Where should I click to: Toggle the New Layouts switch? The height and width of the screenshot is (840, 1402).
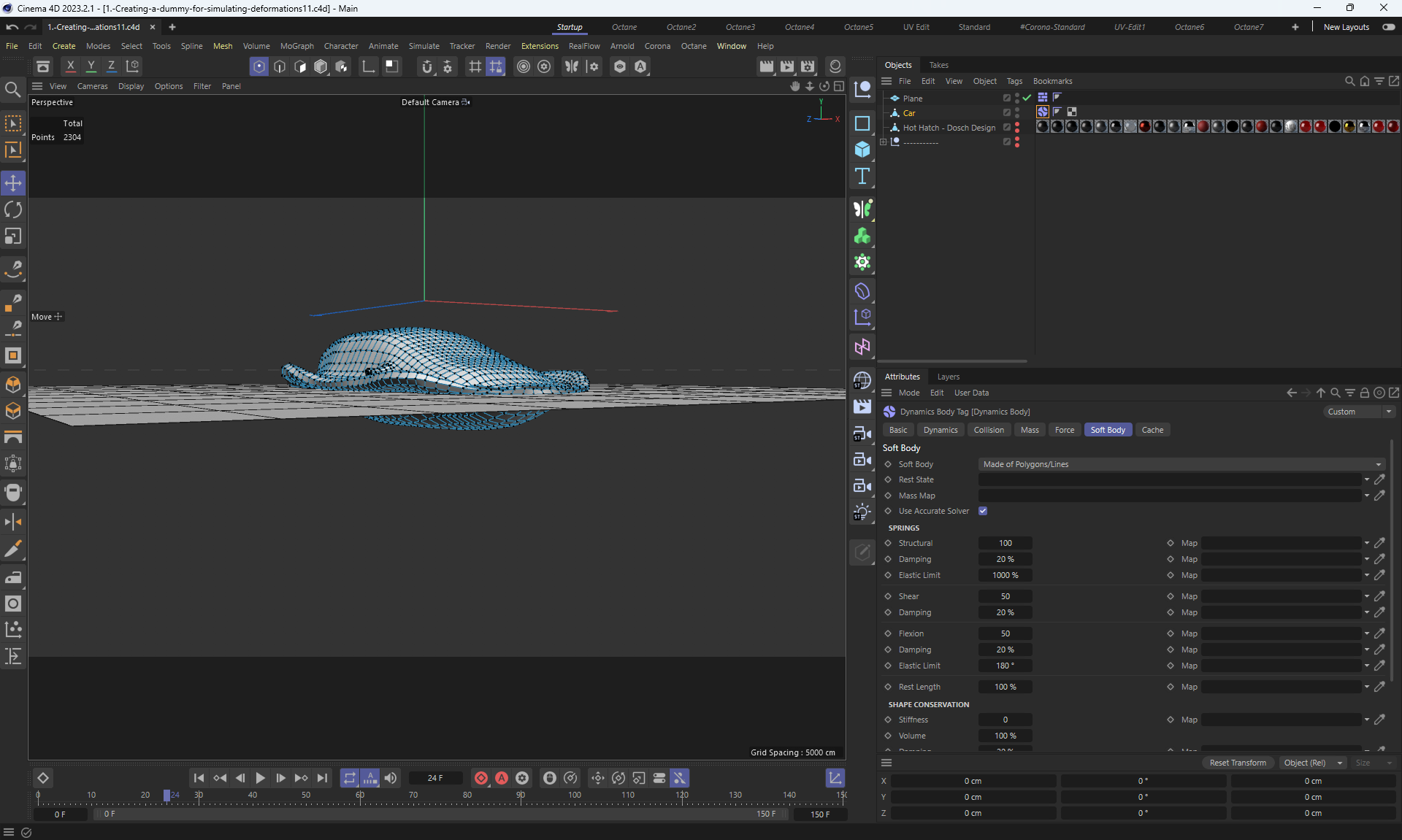point(1388,27)
